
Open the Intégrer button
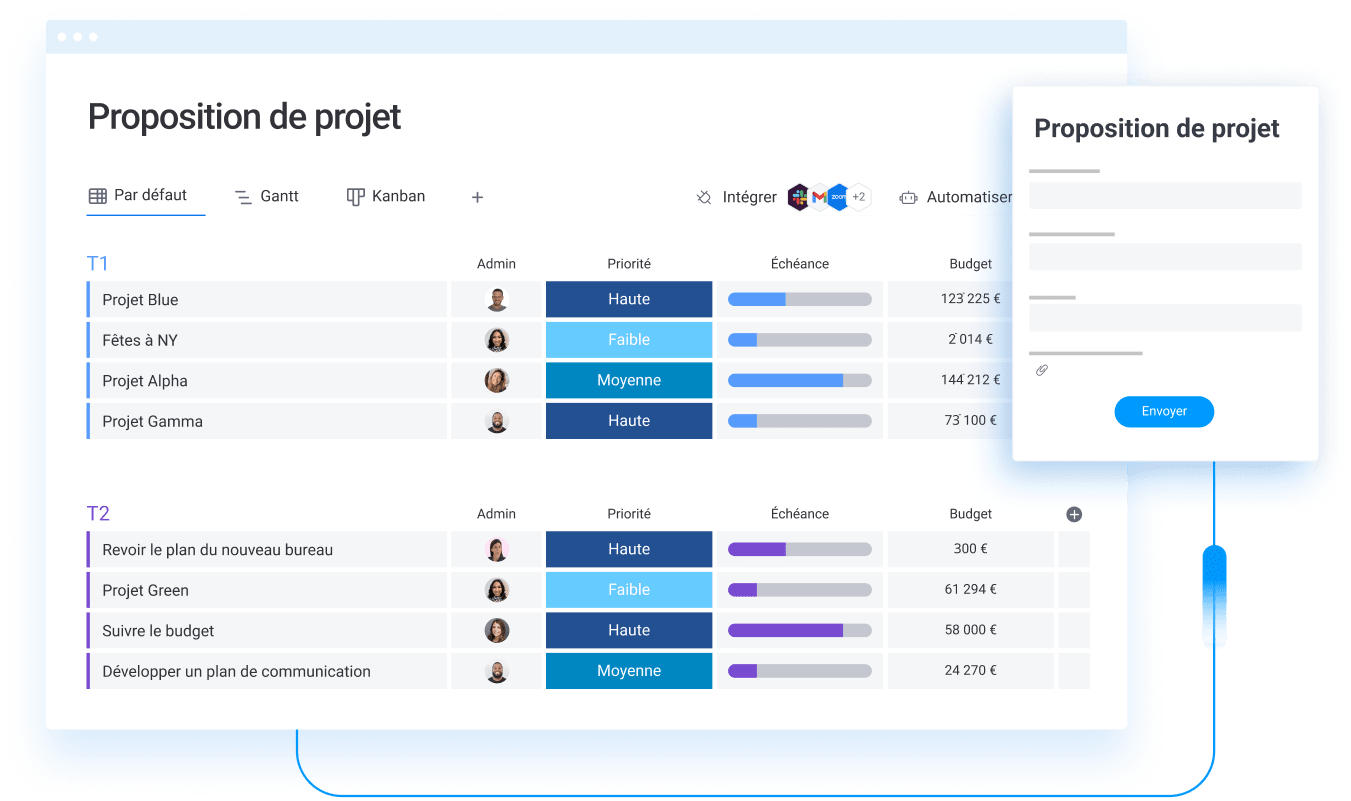pos(737,198)
